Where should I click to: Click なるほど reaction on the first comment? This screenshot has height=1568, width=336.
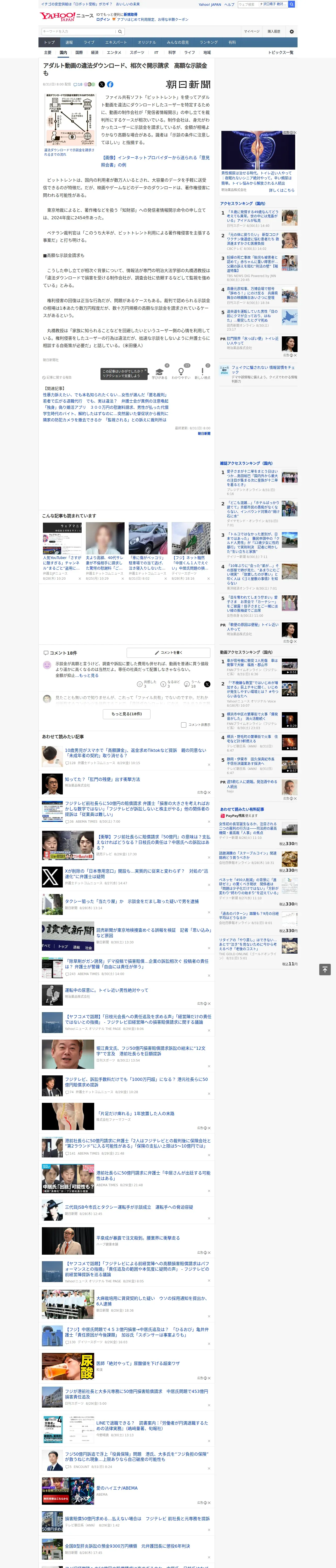tap(164, 684)
